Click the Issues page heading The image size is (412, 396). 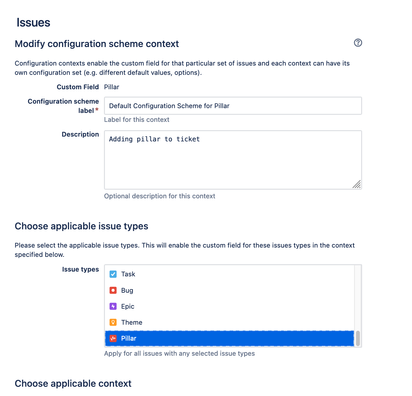coord(33,23)
